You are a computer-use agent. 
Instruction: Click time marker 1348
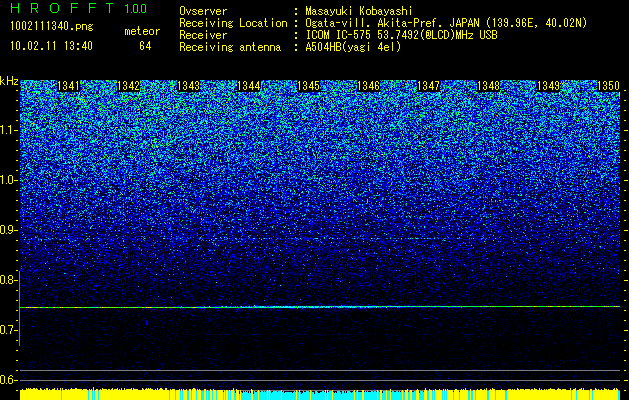(489, 86)
